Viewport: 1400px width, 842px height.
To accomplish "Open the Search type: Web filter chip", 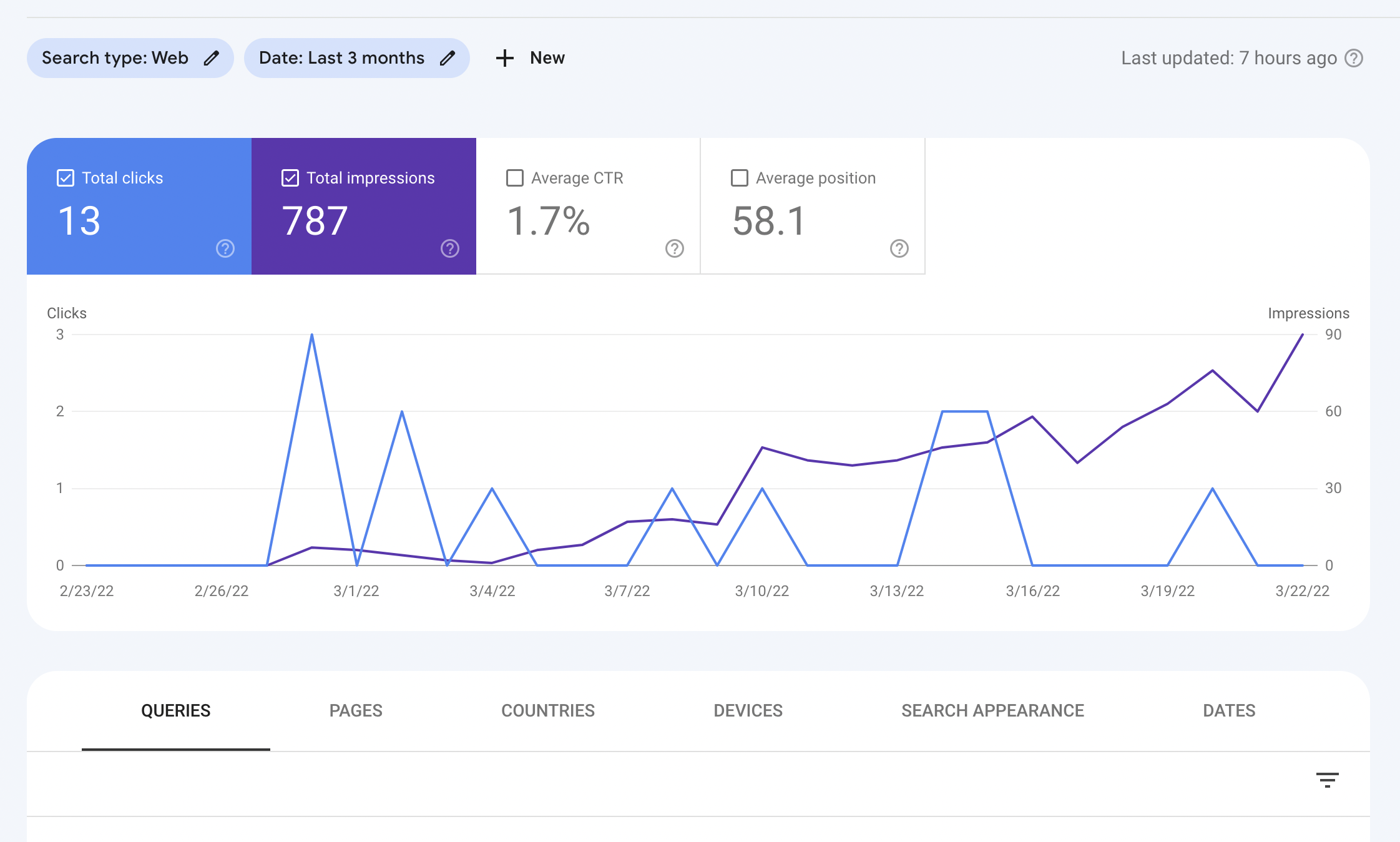I will click(130, 58).
